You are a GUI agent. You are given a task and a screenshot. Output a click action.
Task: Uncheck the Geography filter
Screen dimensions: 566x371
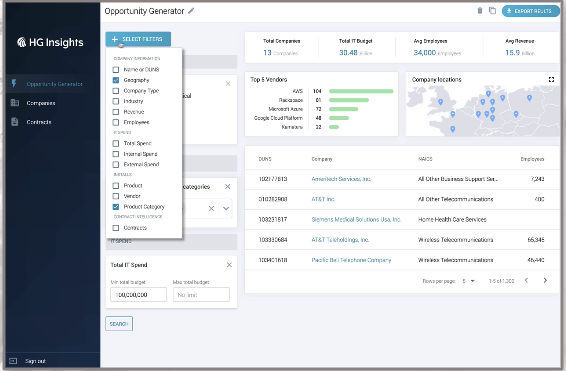pyautogui.click(x=116, y=80)
